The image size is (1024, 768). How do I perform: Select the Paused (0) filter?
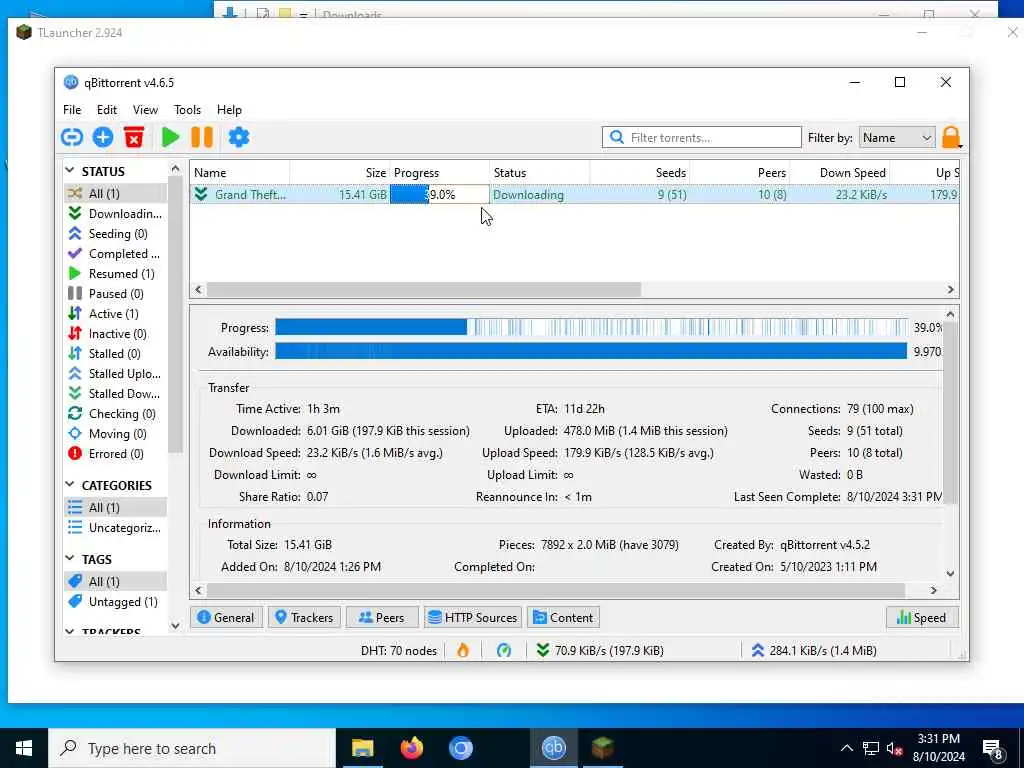[116, 294]
